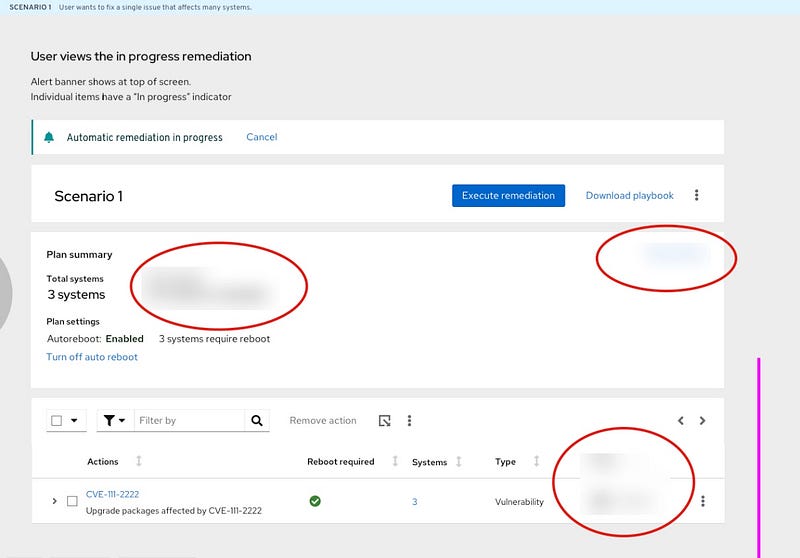Expand the CVE-111-2222 row
The width and height of the screenshot is (800, 558).
coord(54,501)
